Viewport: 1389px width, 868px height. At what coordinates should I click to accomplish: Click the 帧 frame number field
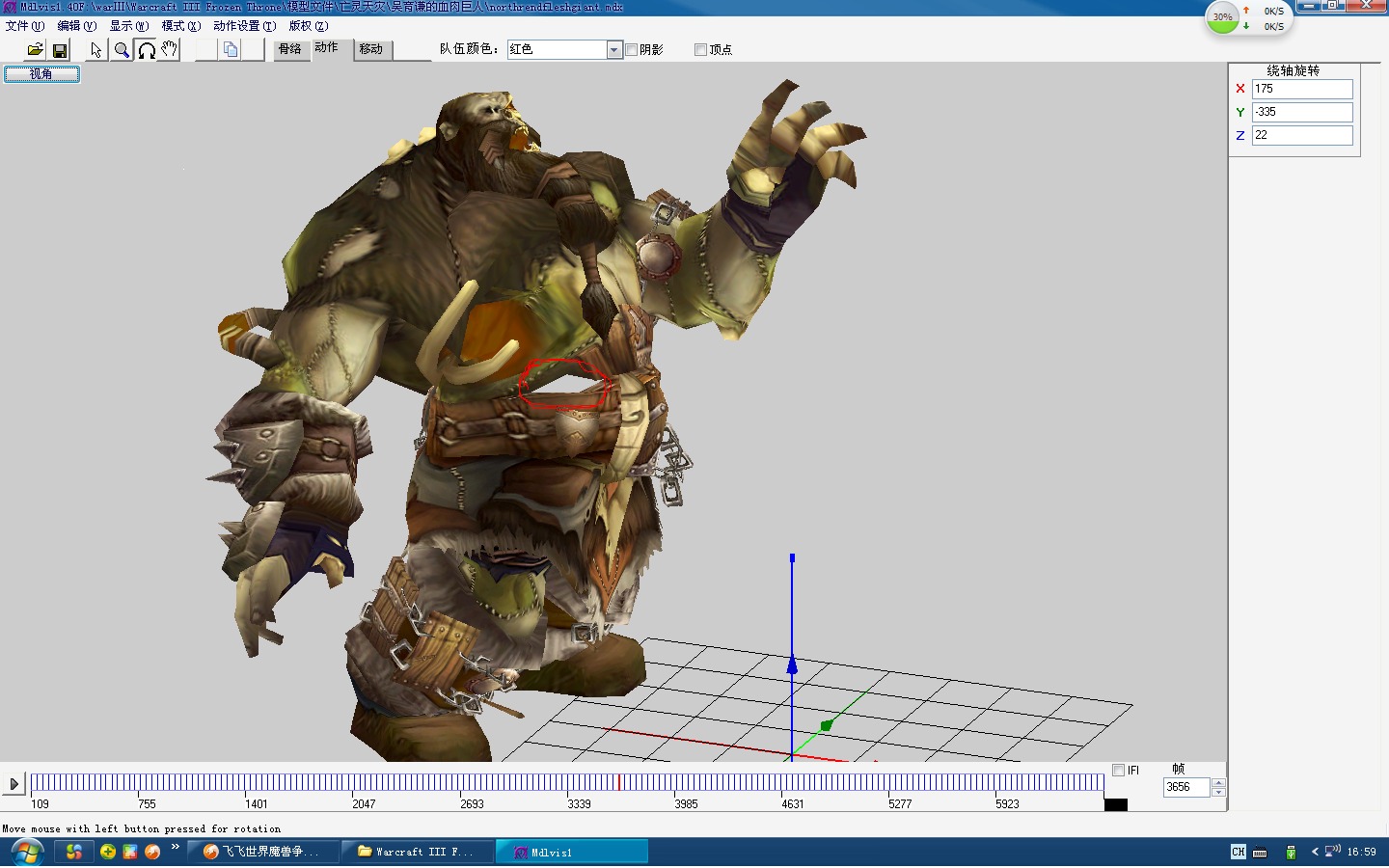(x=1186, y=787)
